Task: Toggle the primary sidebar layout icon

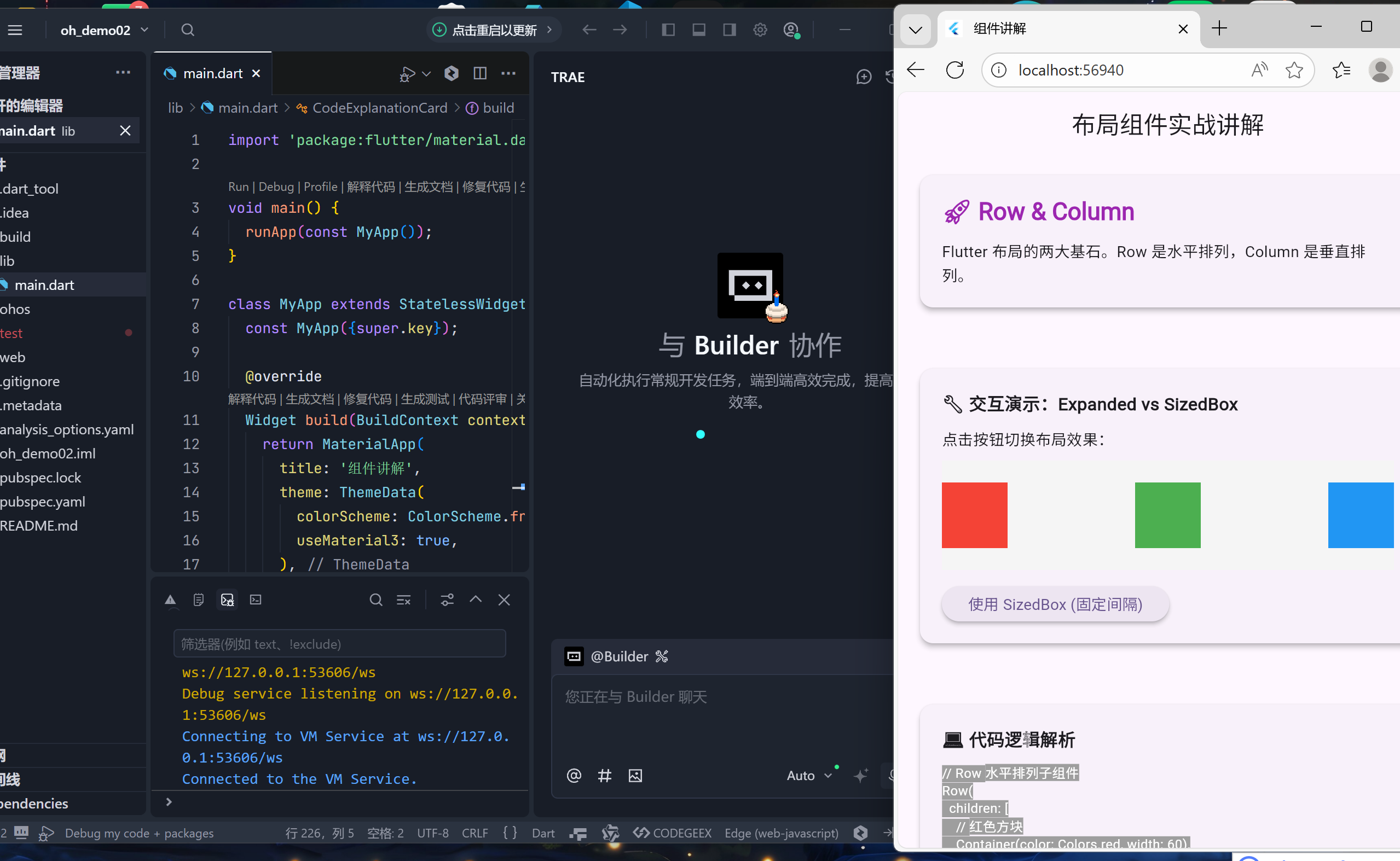Action: 668,30
